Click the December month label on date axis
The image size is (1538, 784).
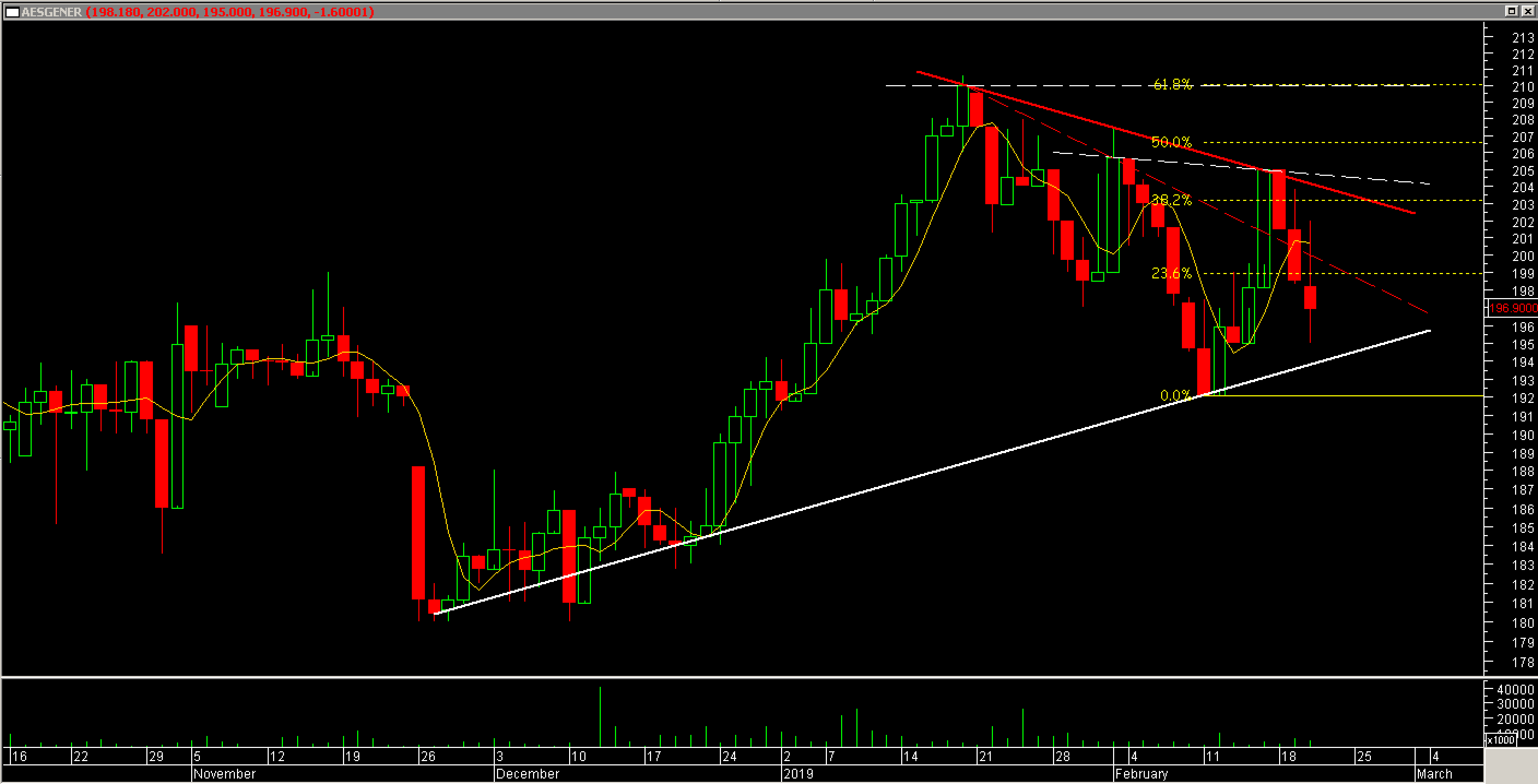pyautogui.click(x=527, y=774)
